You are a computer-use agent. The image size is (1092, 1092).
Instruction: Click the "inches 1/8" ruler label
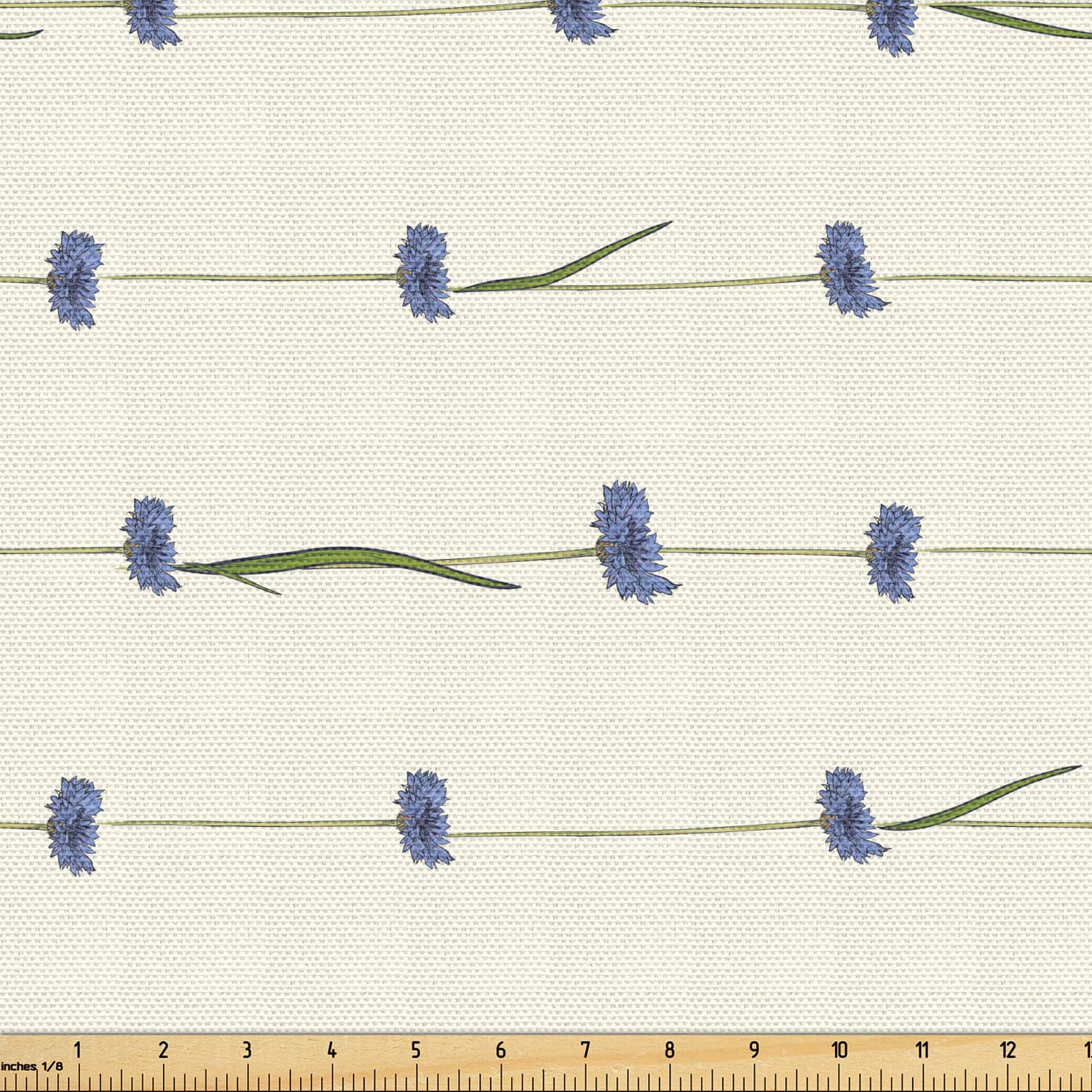click(31, 1066)
